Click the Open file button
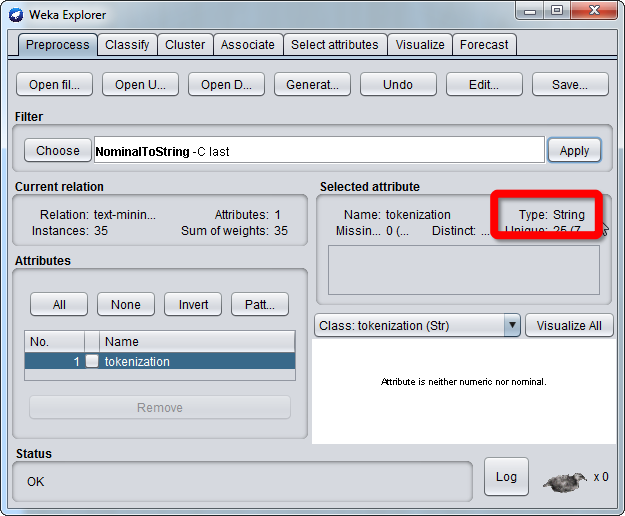 pyautogui.click(x=54, y=84)
